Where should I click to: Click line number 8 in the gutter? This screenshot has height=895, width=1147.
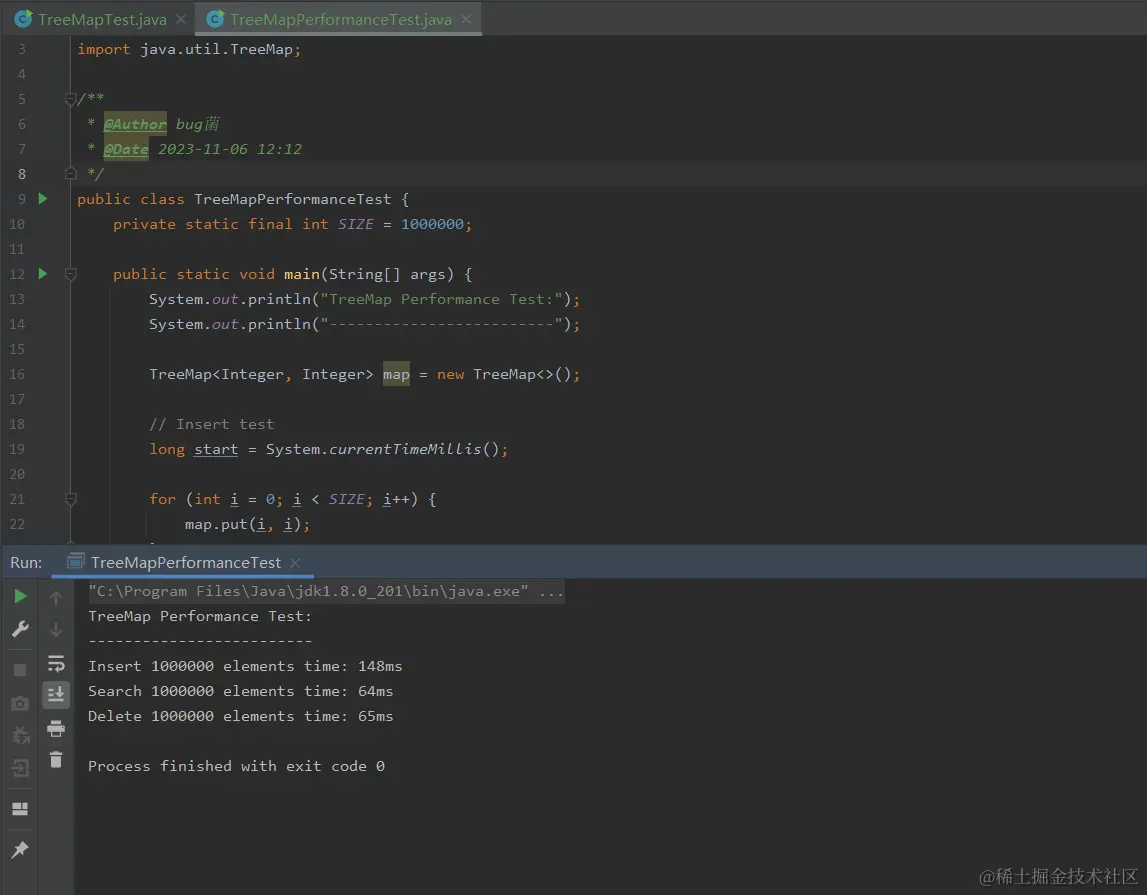point(21,174)
